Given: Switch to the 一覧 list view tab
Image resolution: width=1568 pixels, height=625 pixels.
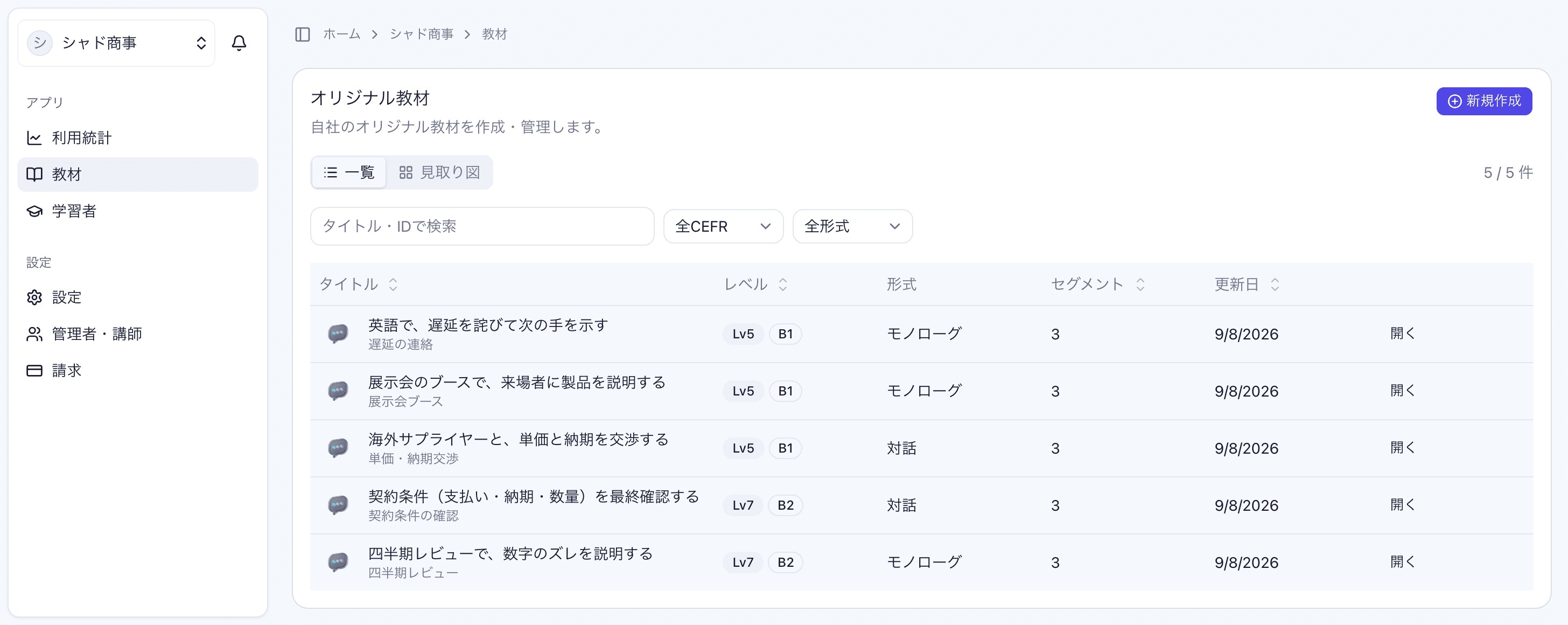Looking at the screenshot, I should click(349, 173).
